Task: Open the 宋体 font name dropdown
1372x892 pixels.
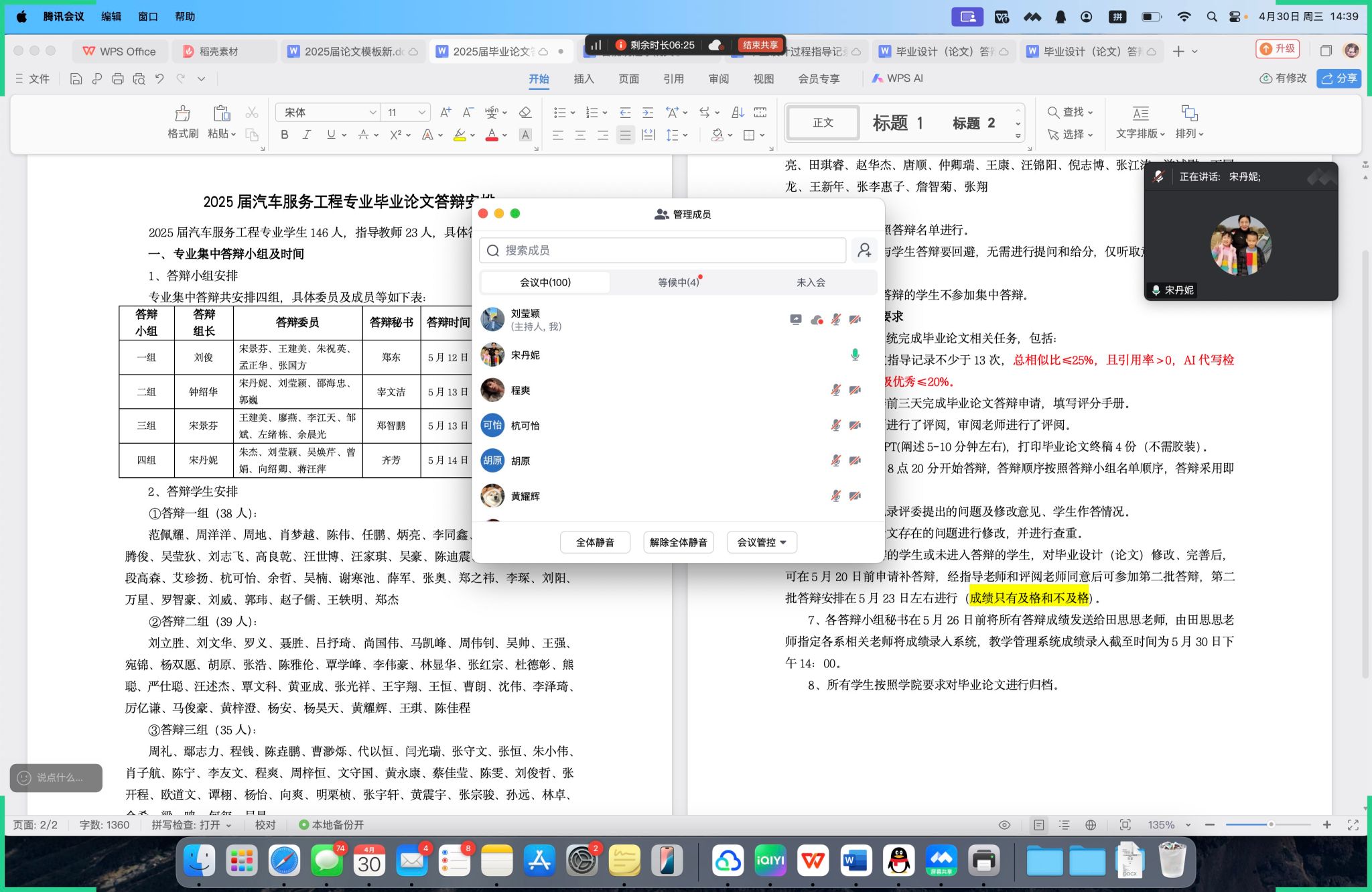Action: click(372, 113)
